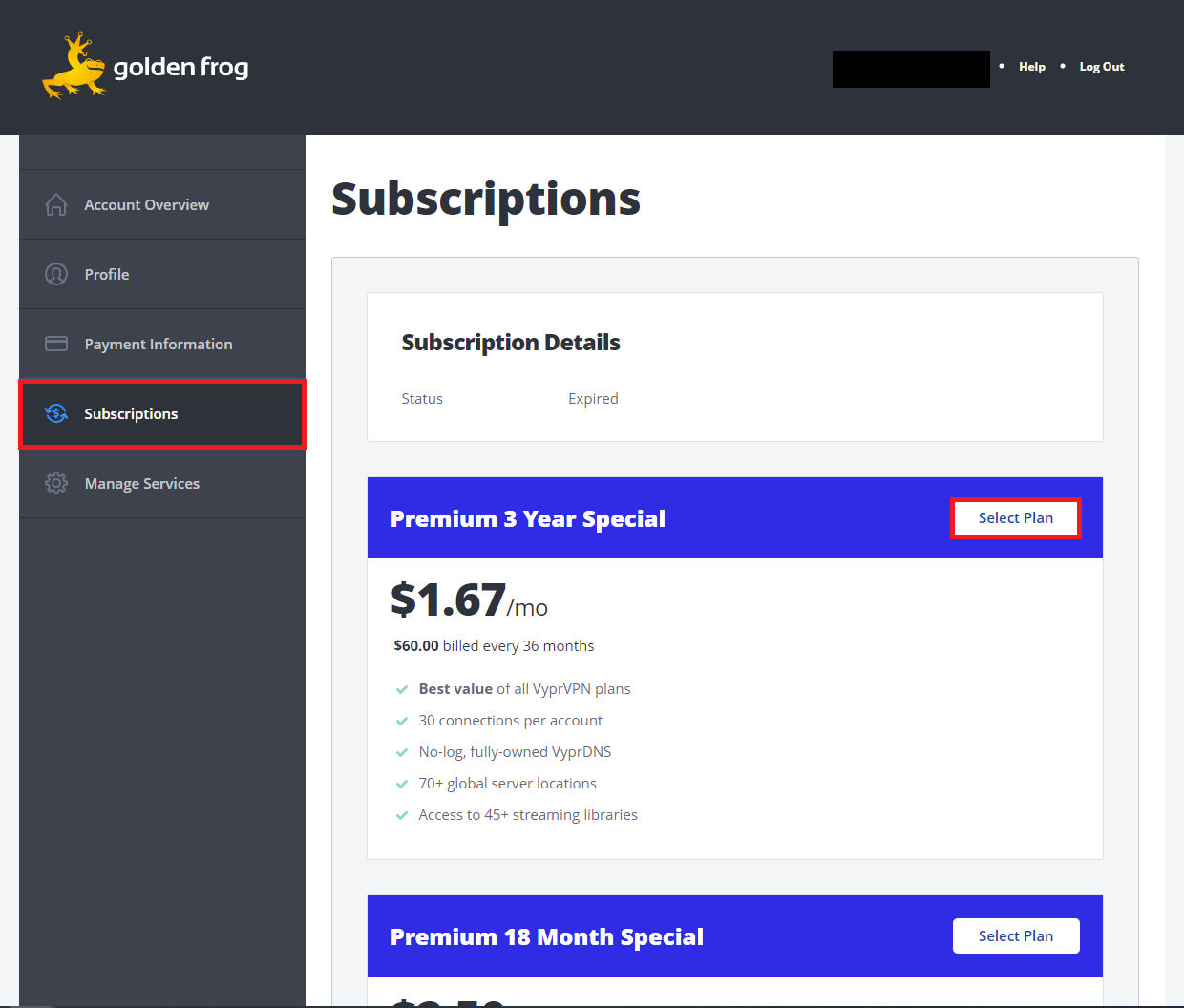Select Plan for Premium 18 Month Special

pos(1016,935)
